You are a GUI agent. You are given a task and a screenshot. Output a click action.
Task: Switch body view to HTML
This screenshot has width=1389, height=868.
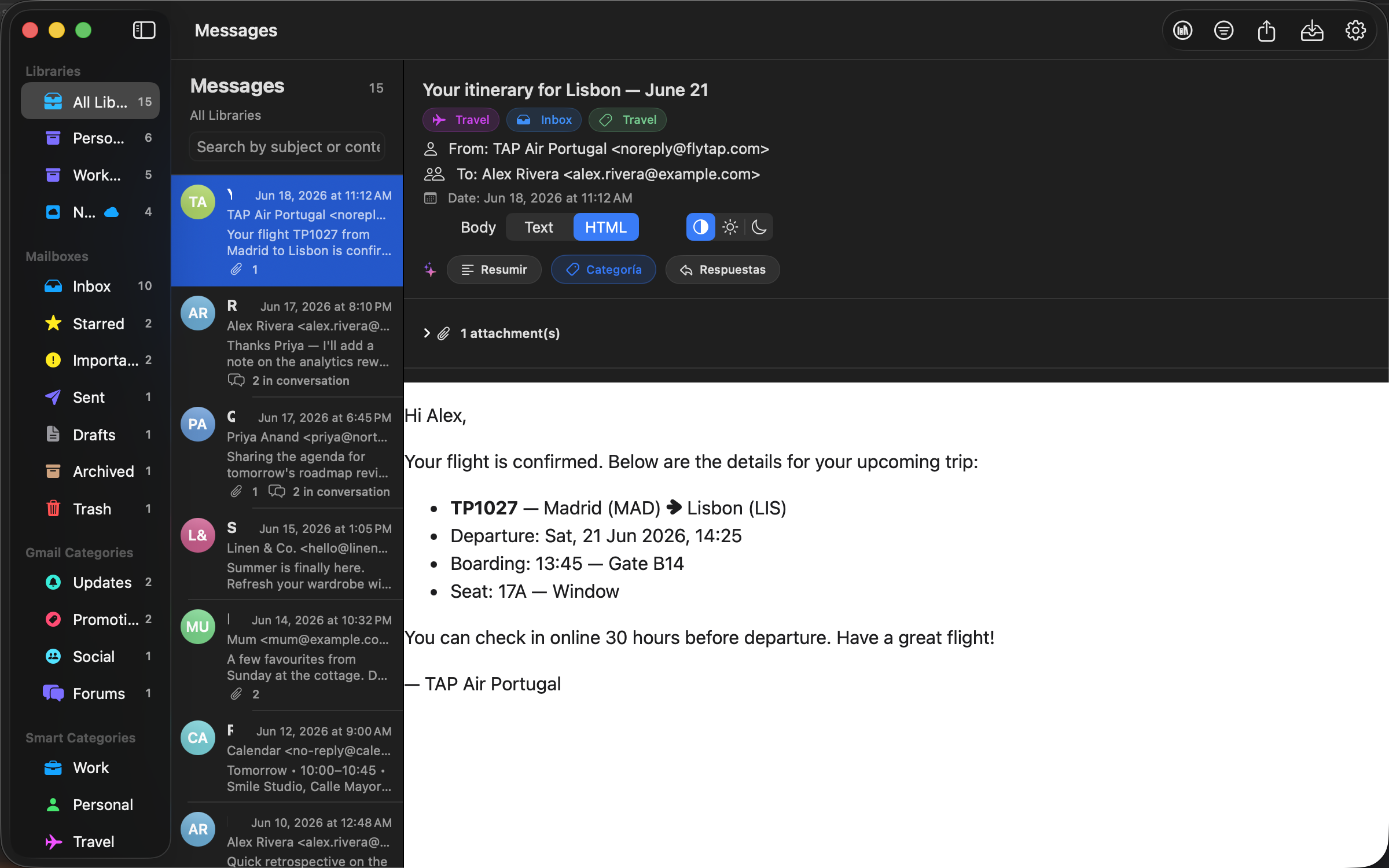click(606, 227)
